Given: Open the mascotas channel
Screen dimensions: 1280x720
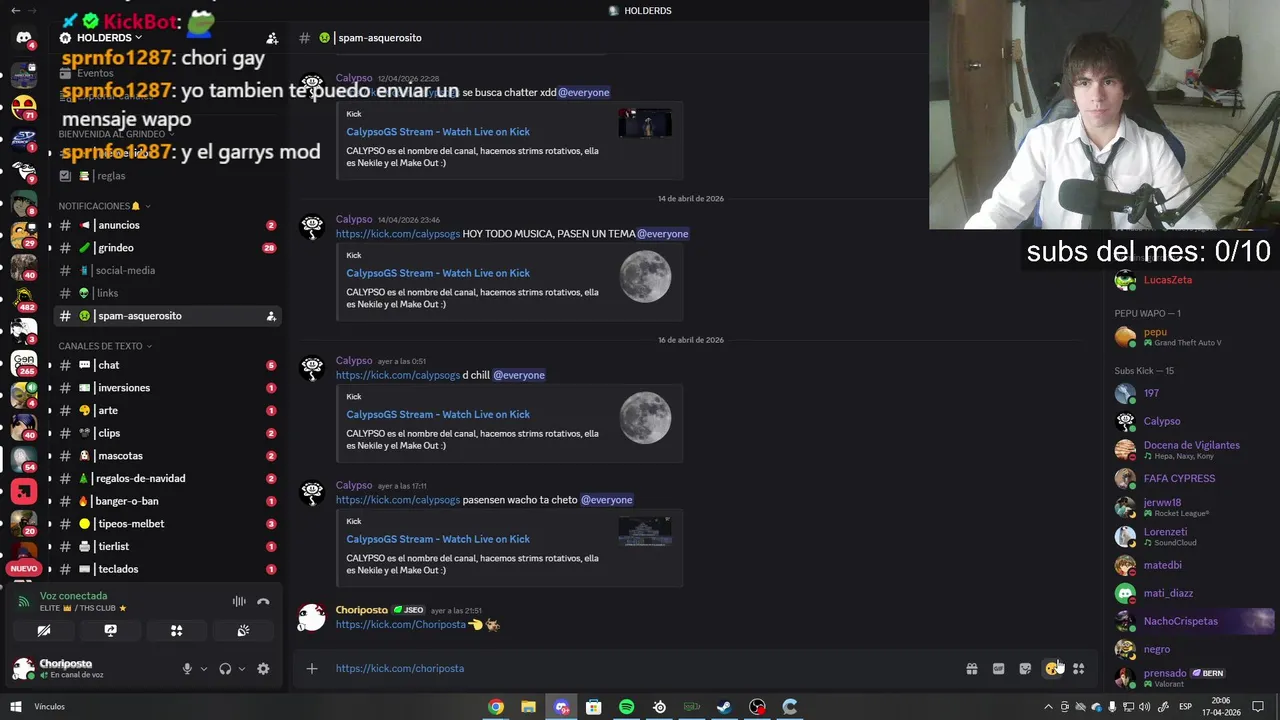Looking at the screenshot, I should pos(167,456).
